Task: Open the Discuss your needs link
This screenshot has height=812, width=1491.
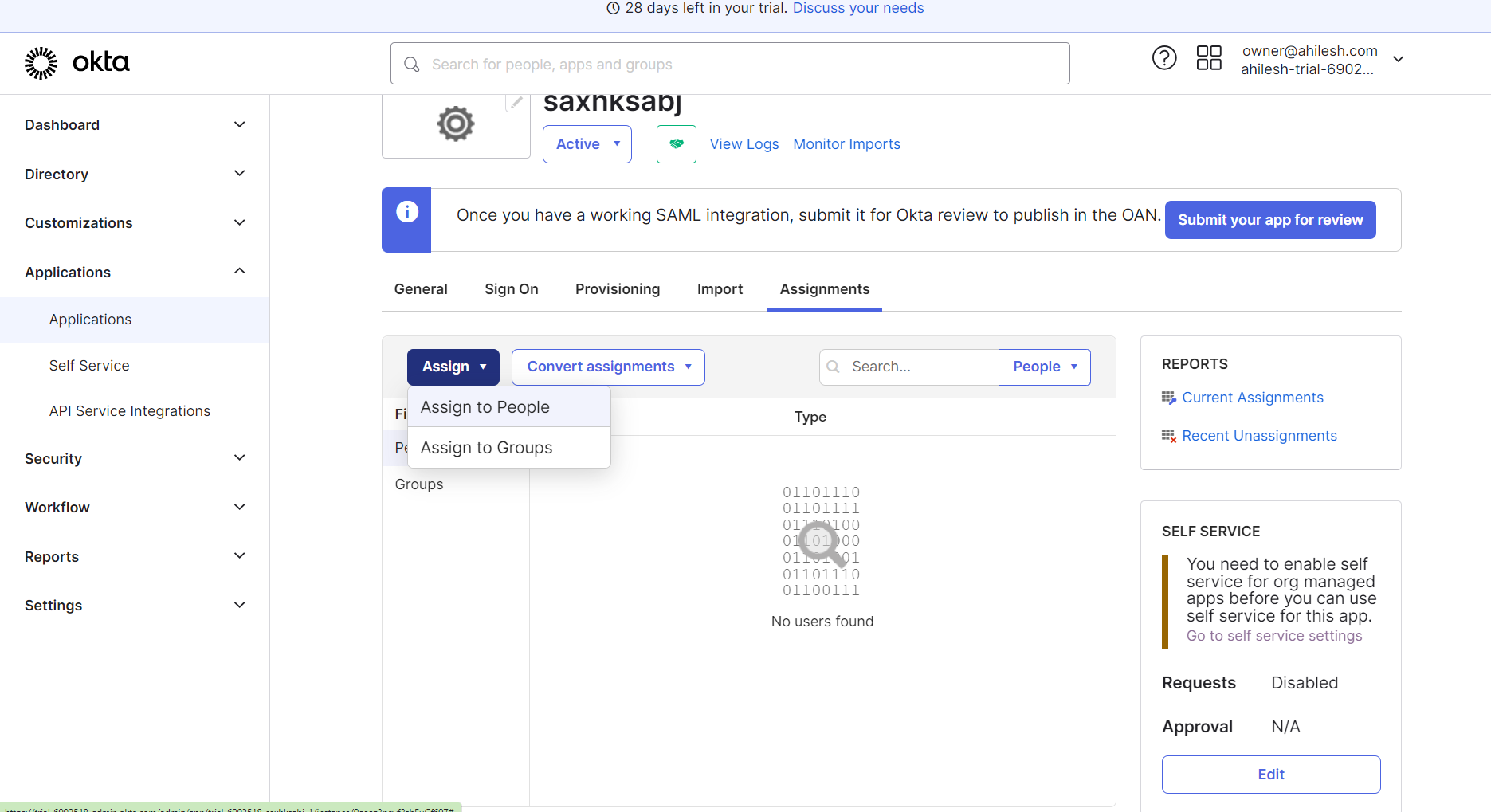Action: coord(858,8)
